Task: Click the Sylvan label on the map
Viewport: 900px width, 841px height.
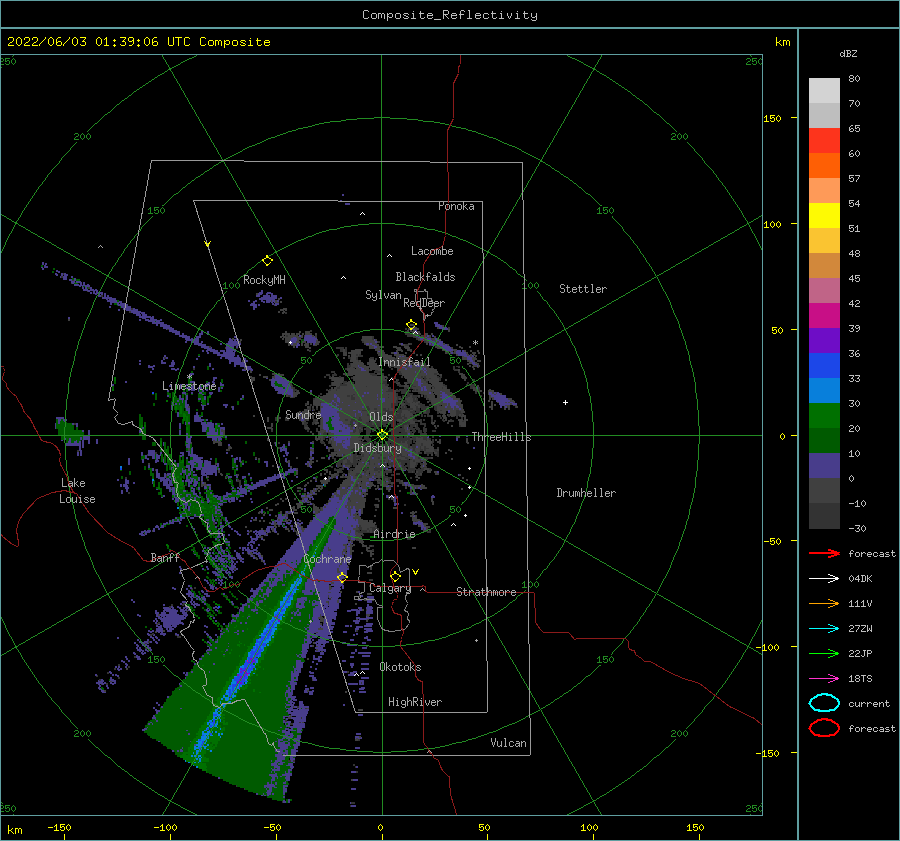Action: coord(383,295)
